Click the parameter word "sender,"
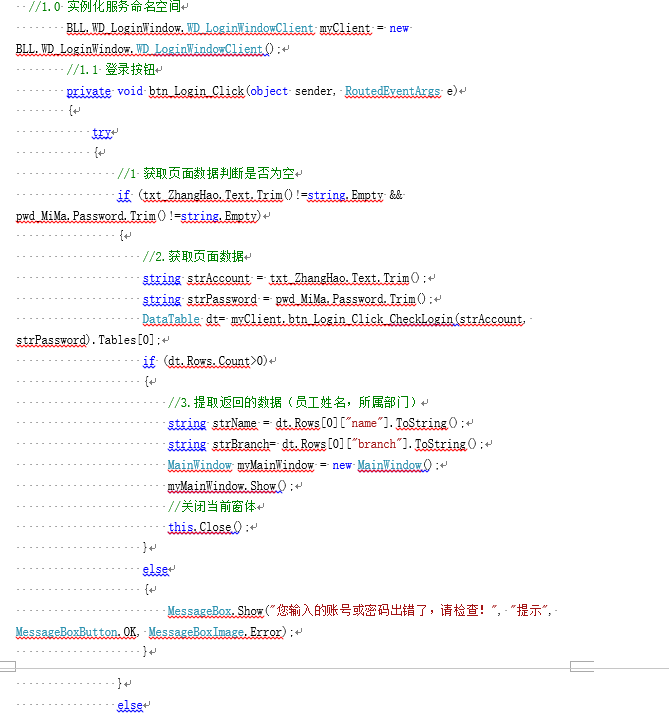The image size is (669, 718). [x=315, y=91]
